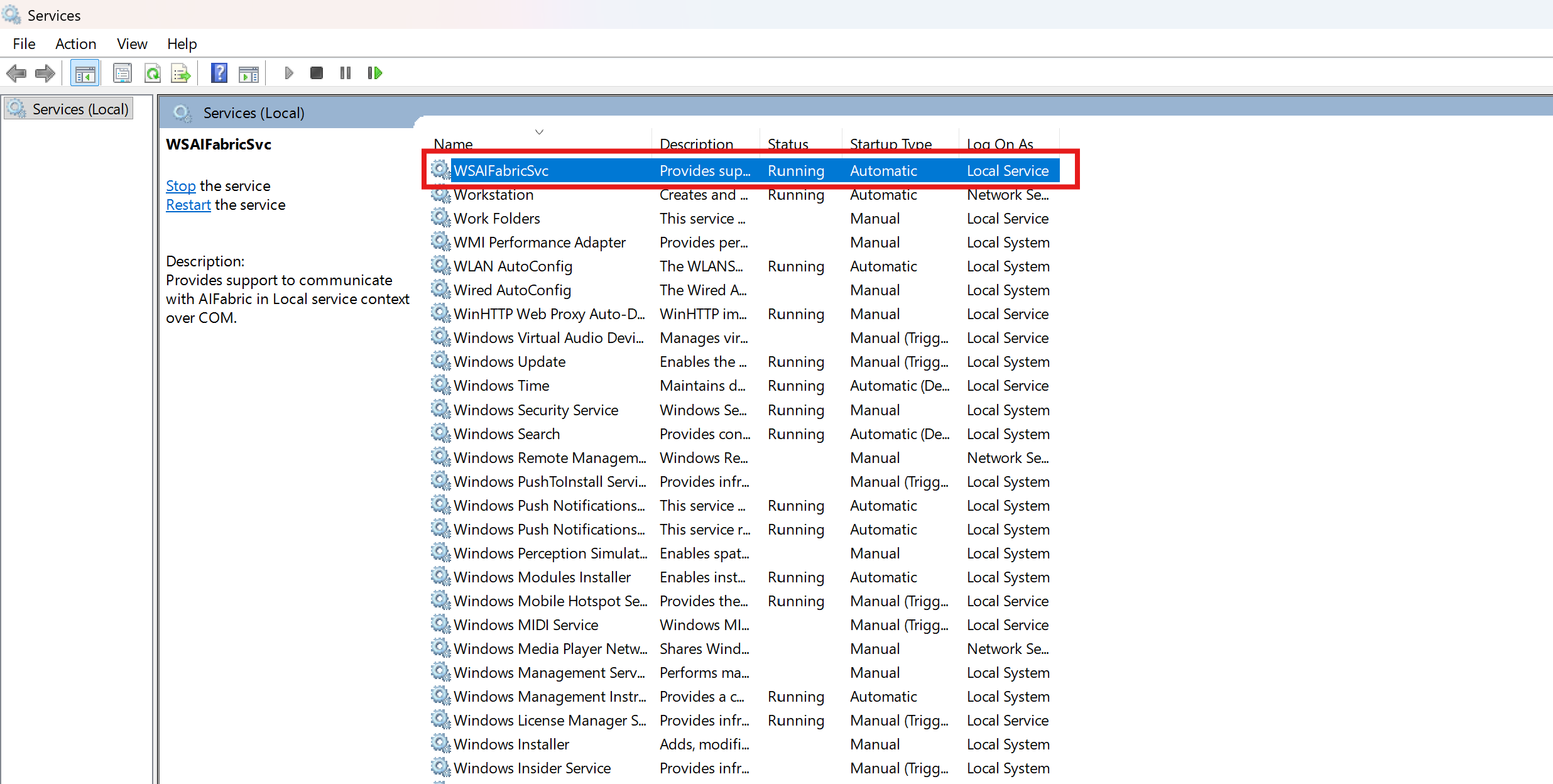Select the Windows License Manager S... service
Image resolution: width=1553 pixels, height=784 pixels.
click(x=550, y=721)
